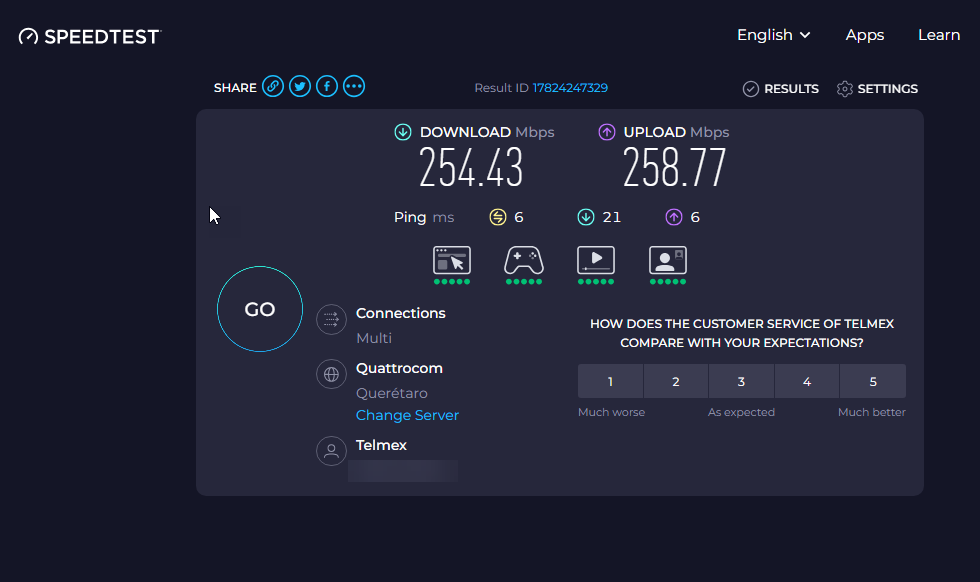Click the download arrow icon beside DOWNLOAD
The image size is (980, 582).
(x=403, y=132)
